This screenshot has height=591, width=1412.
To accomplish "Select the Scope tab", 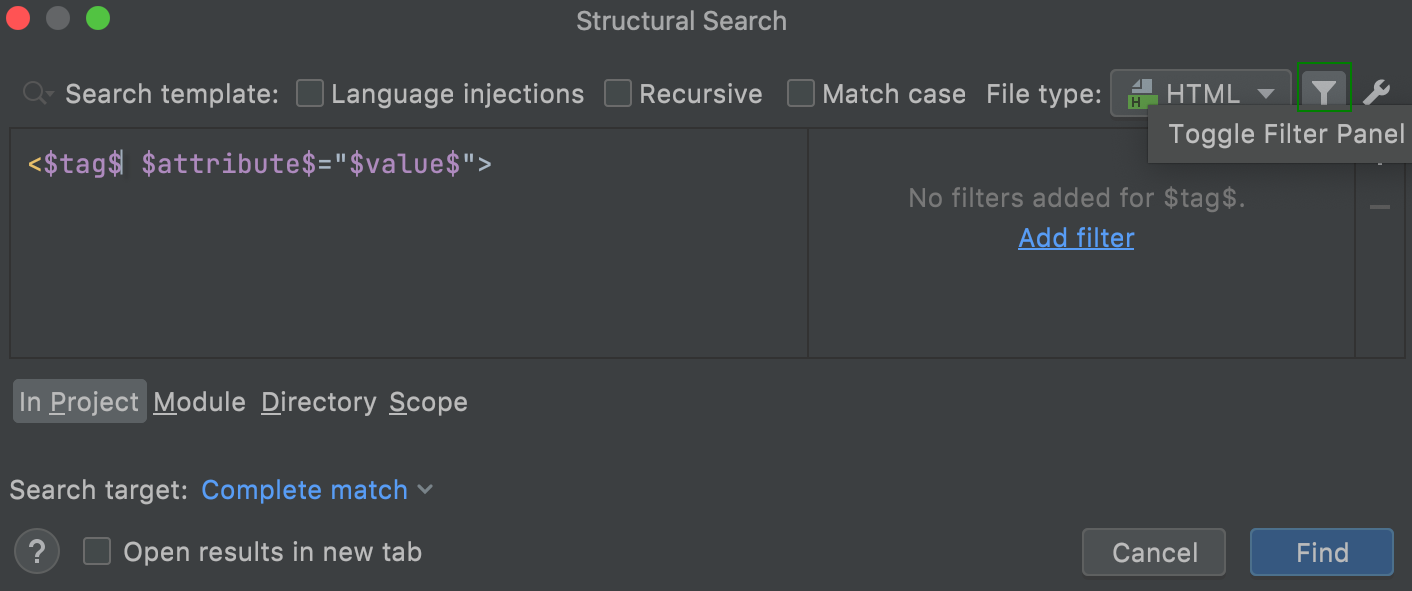I will coord(429,402).
